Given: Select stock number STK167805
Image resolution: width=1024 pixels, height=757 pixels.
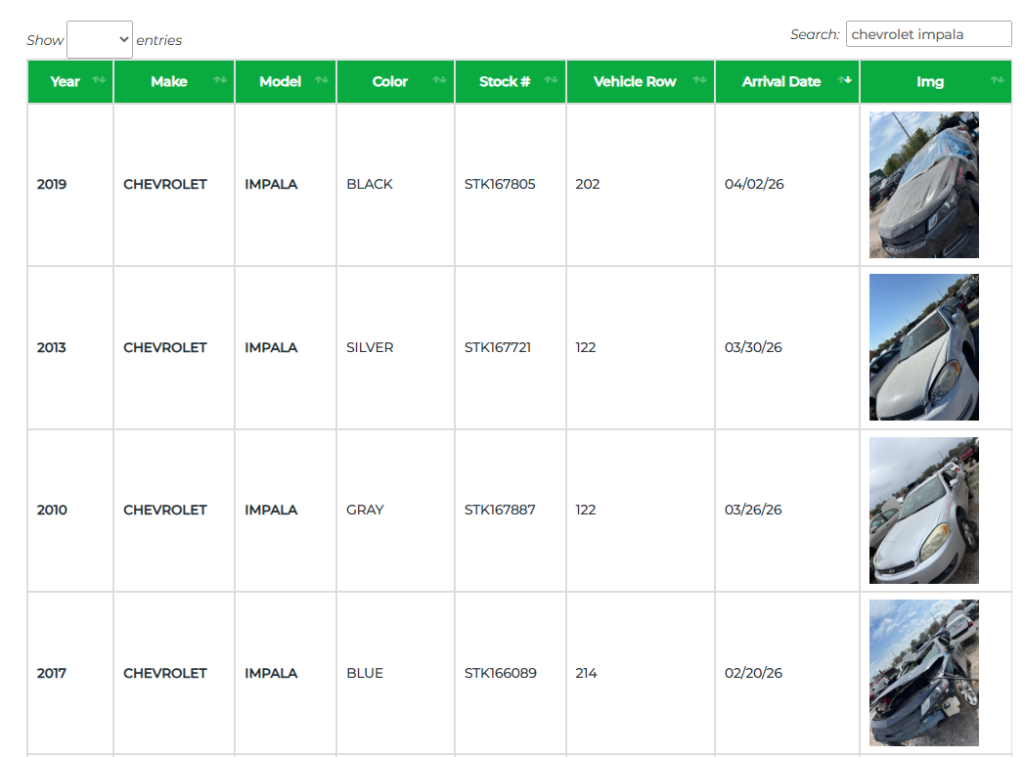Looking at the screenshot, I should pos(500,184).
